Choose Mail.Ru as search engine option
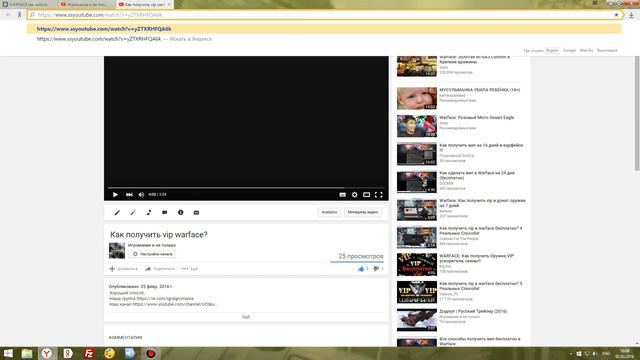The image size is (640, 360). (587, 51)
